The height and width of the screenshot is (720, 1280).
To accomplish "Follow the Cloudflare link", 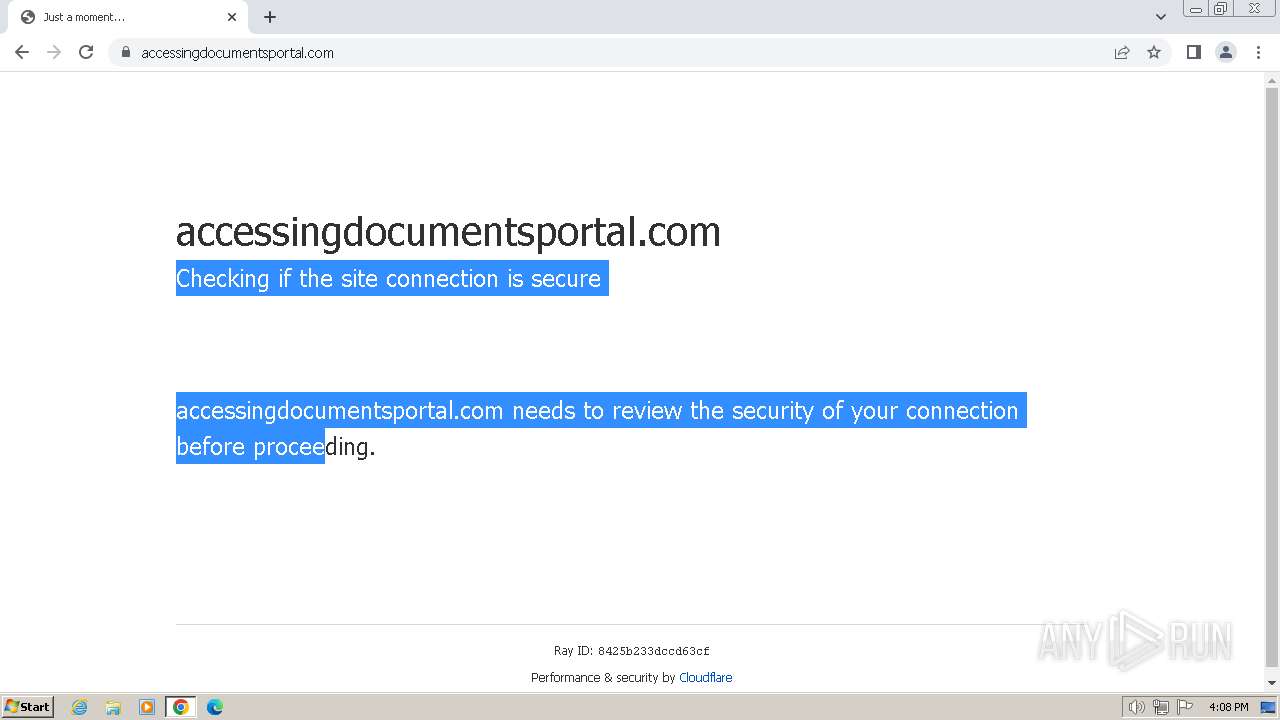I will [705, 677].
